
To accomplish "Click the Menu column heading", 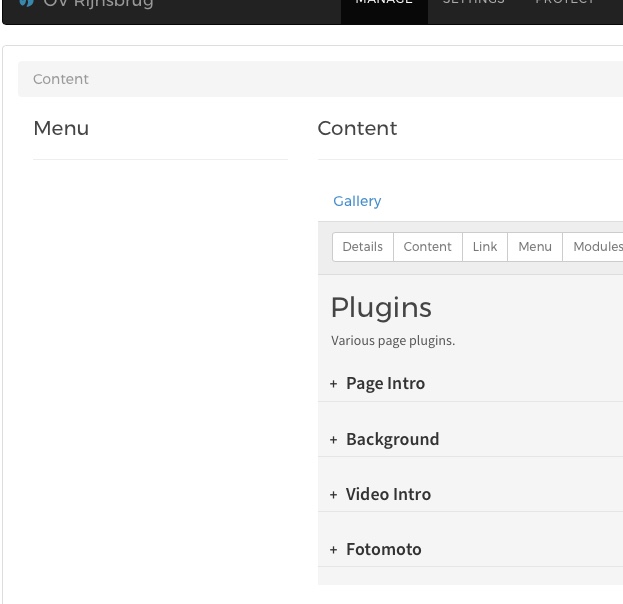I will 61,128.
